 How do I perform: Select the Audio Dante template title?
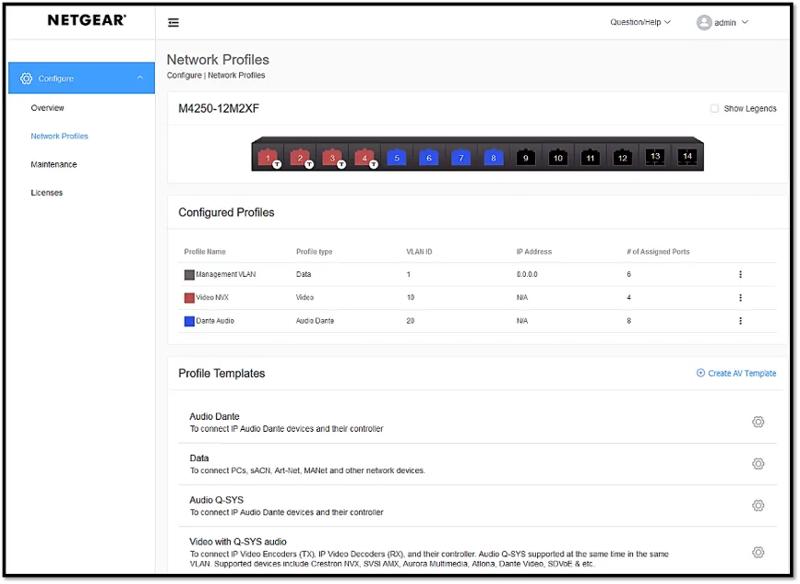(x=214, y=416)
